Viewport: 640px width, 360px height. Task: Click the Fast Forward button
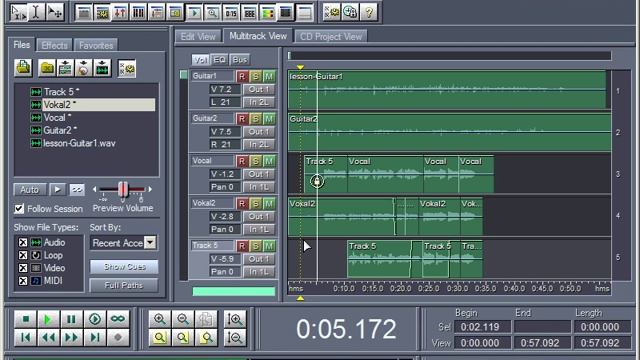(x=71, y=338)
